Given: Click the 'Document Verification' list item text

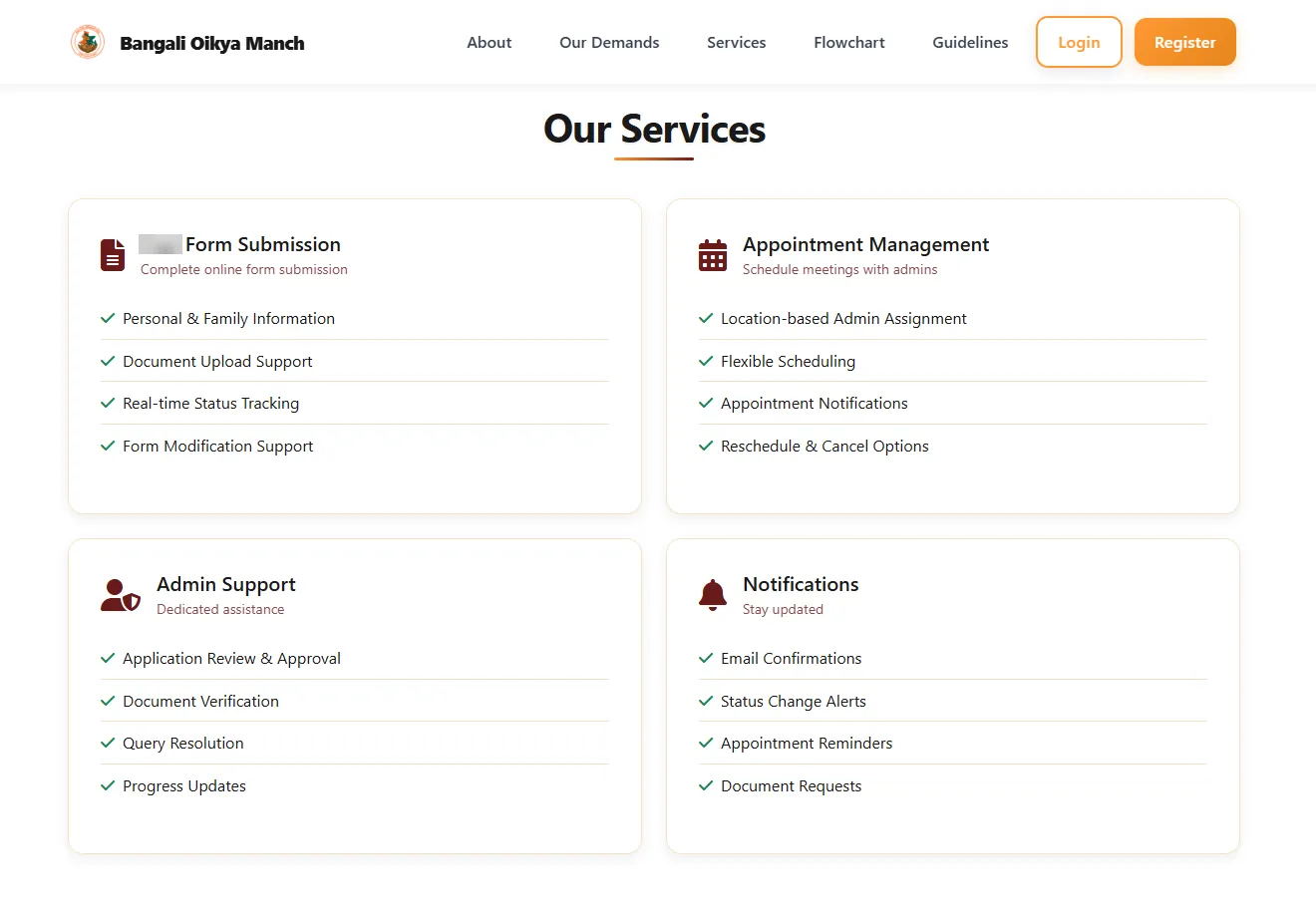Looking at the screenshot, I should (x=200, y=701).
